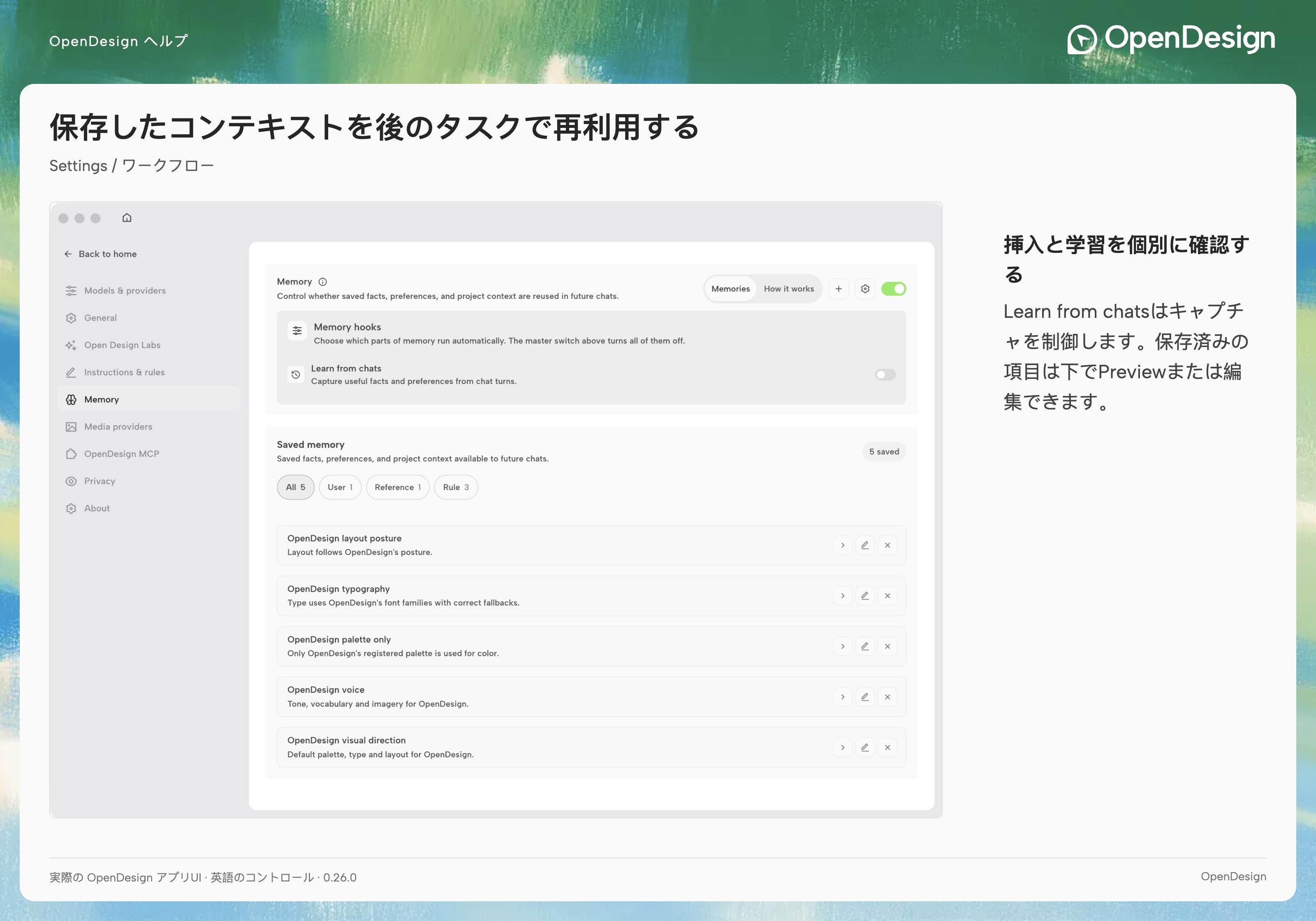Go Back to home
The width and height of the screenshot is (1316, 921).
click(100, 254)
